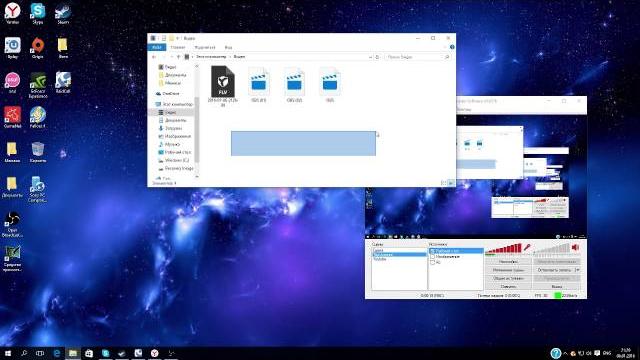Adjust the red microphone volume meter in OBS
Viewport: 640px width, 360px height.
point(503,249)
